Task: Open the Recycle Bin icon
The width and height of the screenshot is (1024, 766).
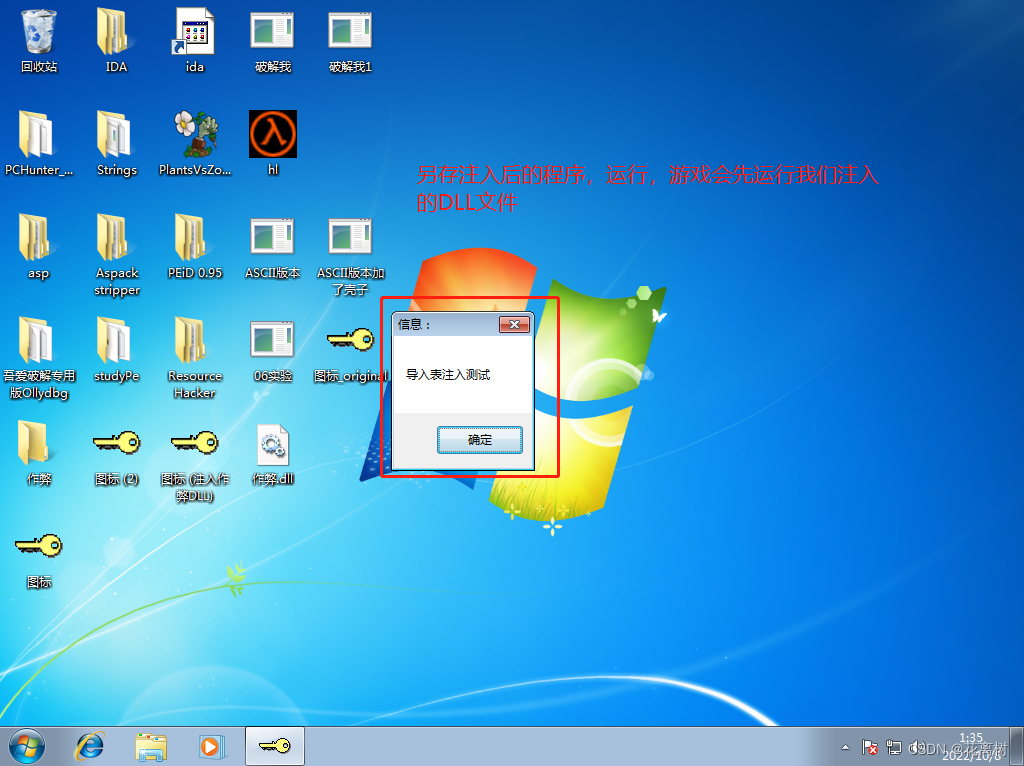Action: pyautogui.click(x=39, y=31)
